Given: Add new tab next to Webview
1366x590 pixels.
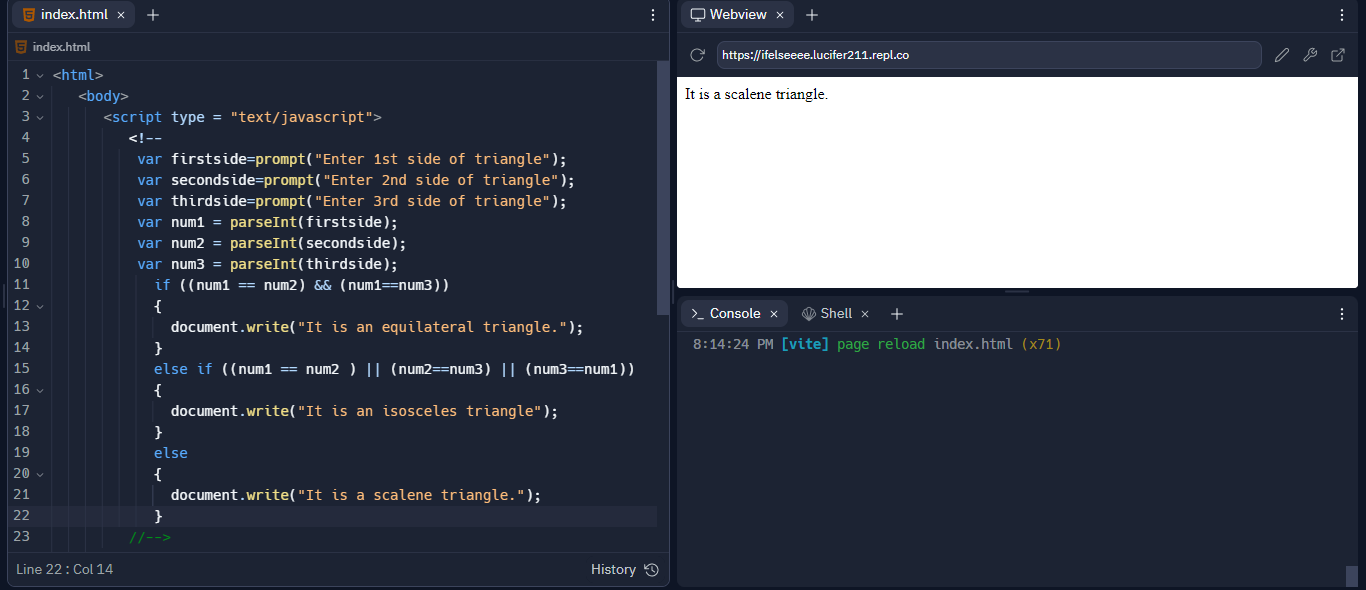Looking at the screenshot, I should [x=812, y=15].
